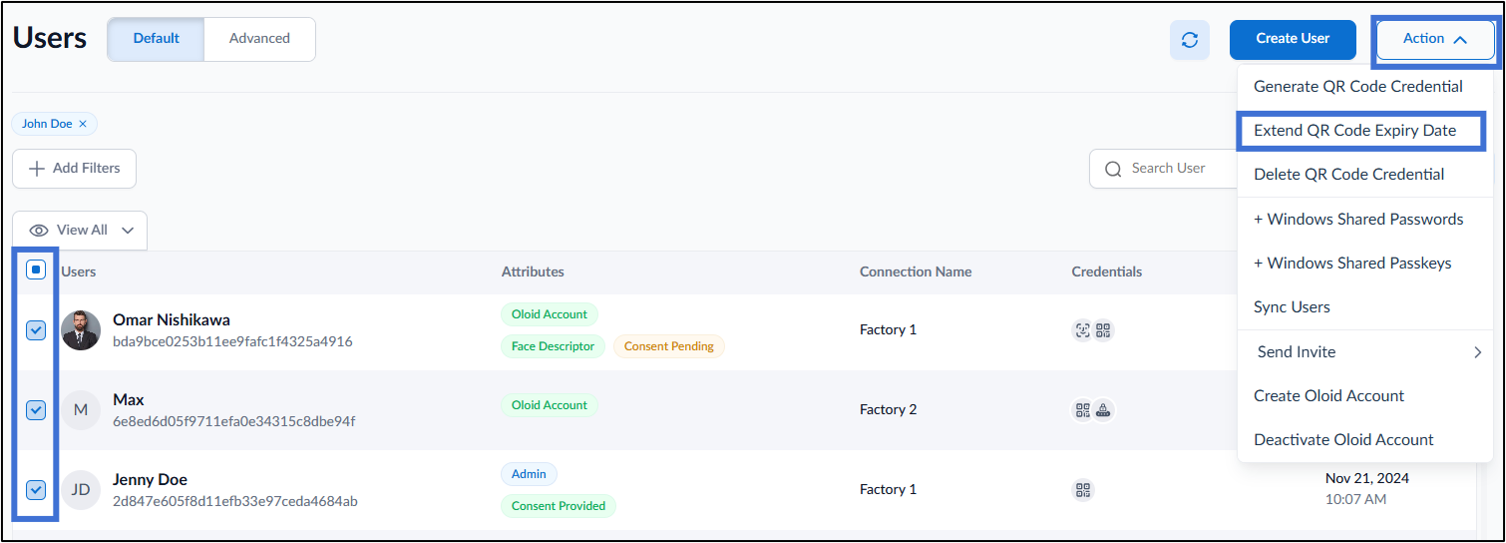
Task: Click the ID 2d847e605f8d11efb33e97ceda4684ab
Action: (x=235, y=502)
